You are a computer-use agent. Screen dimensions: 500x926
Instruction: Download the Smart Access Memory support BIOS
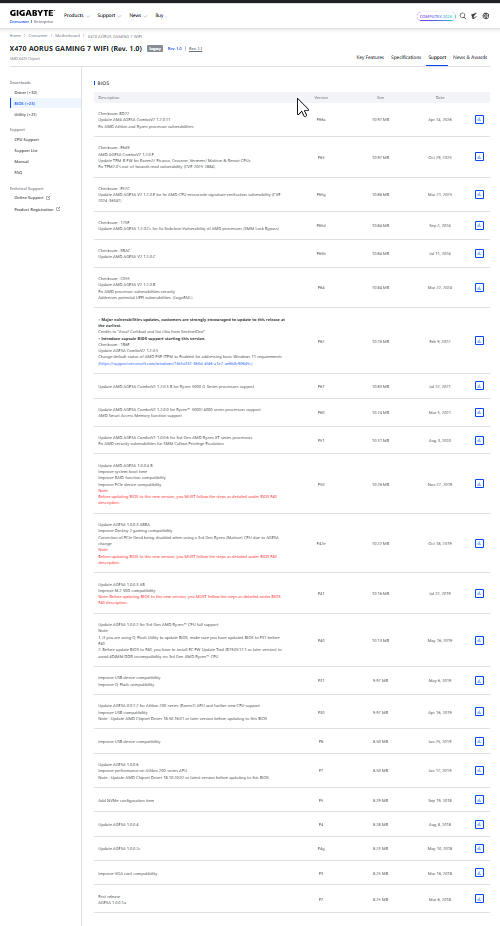click(x=479, y=412)
